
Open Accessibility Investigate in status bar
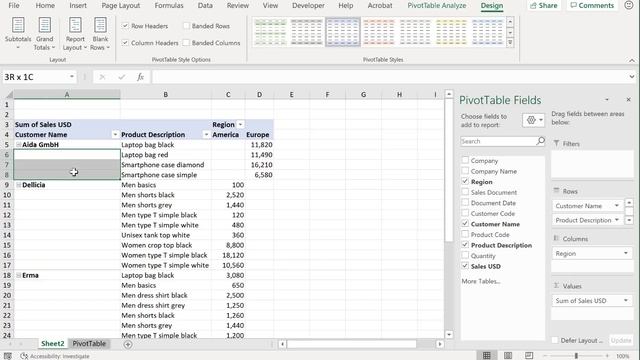click(x=55, y=356)
